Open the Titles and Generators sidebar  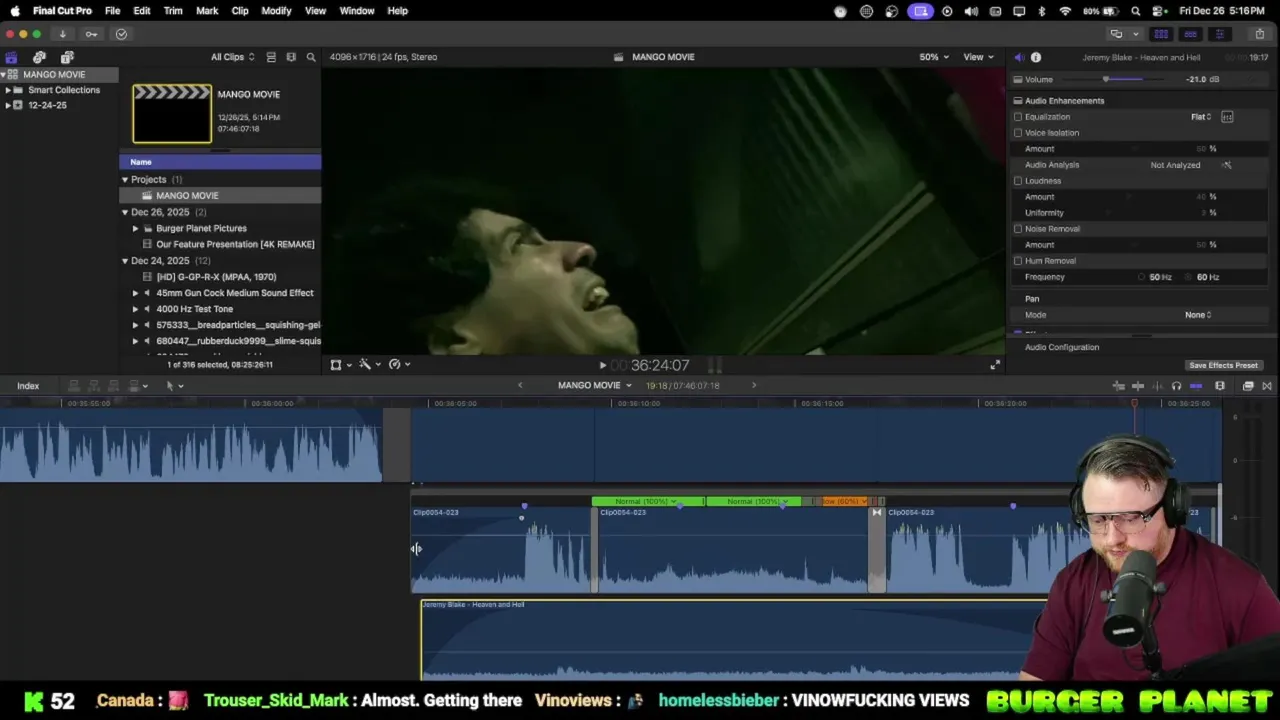coord(67,57)
